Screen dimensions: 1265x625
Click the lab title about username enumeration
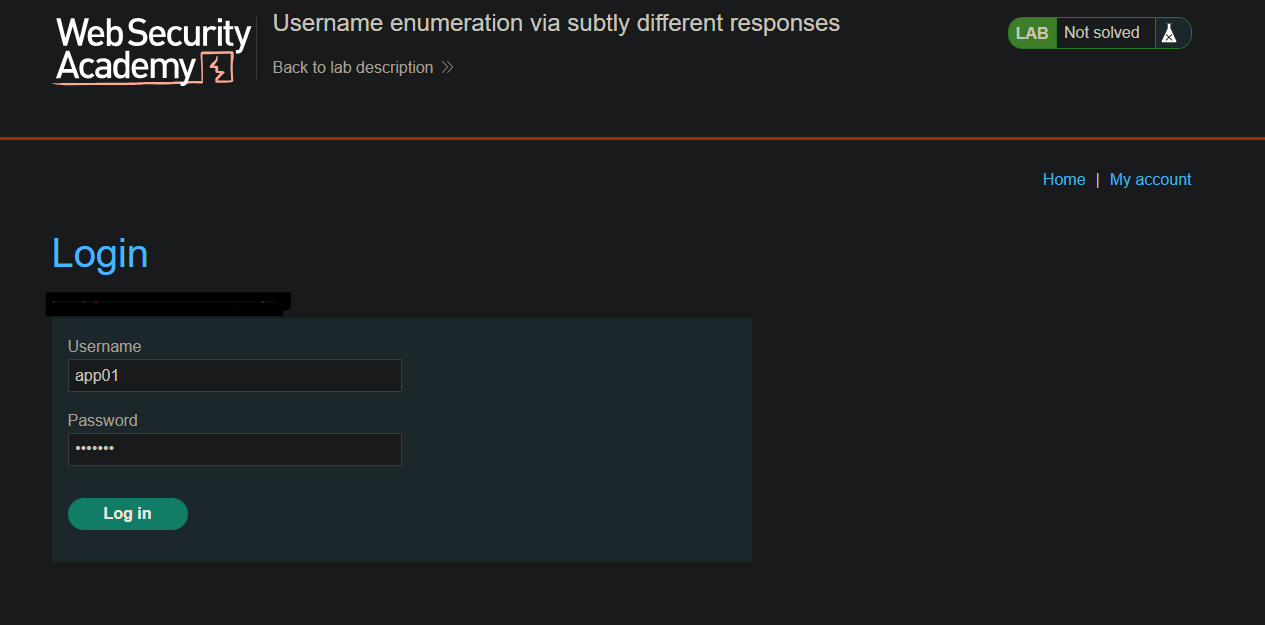[x=556, y=23]
